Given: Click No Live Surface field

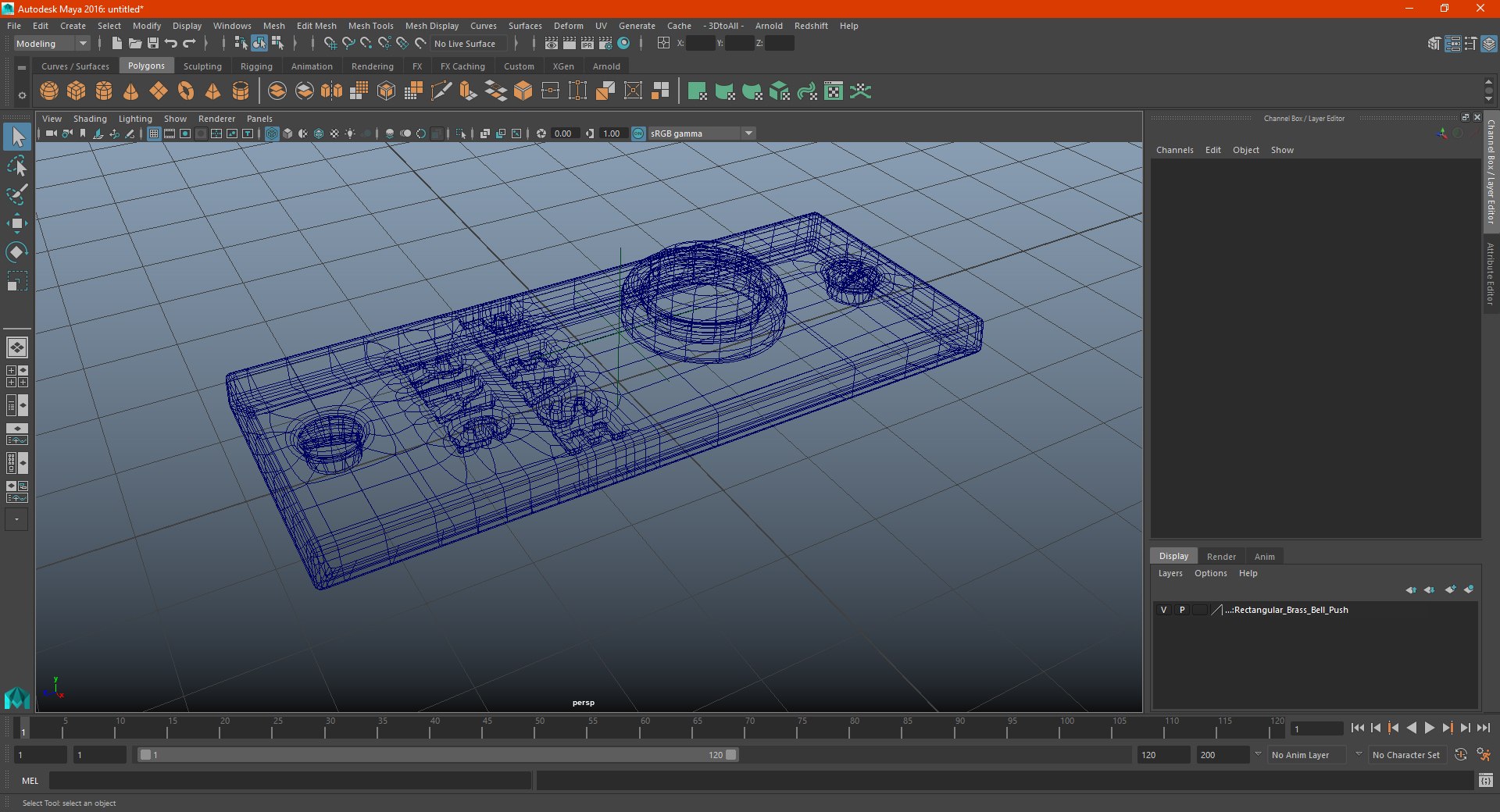Looking at the screenshot, I should (x=468, y=44).
